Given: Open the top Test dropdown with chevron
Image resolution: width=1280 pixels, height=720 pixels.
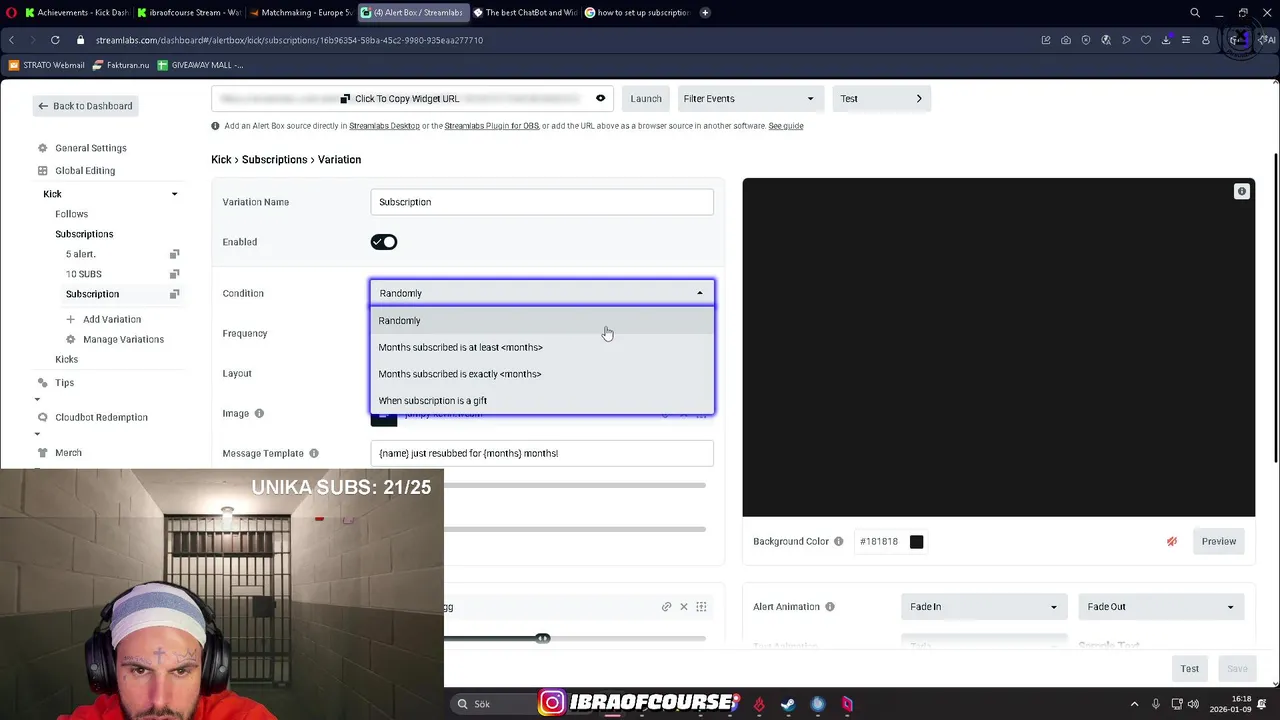Looking at the screenshot, I should tap(881, 99).
